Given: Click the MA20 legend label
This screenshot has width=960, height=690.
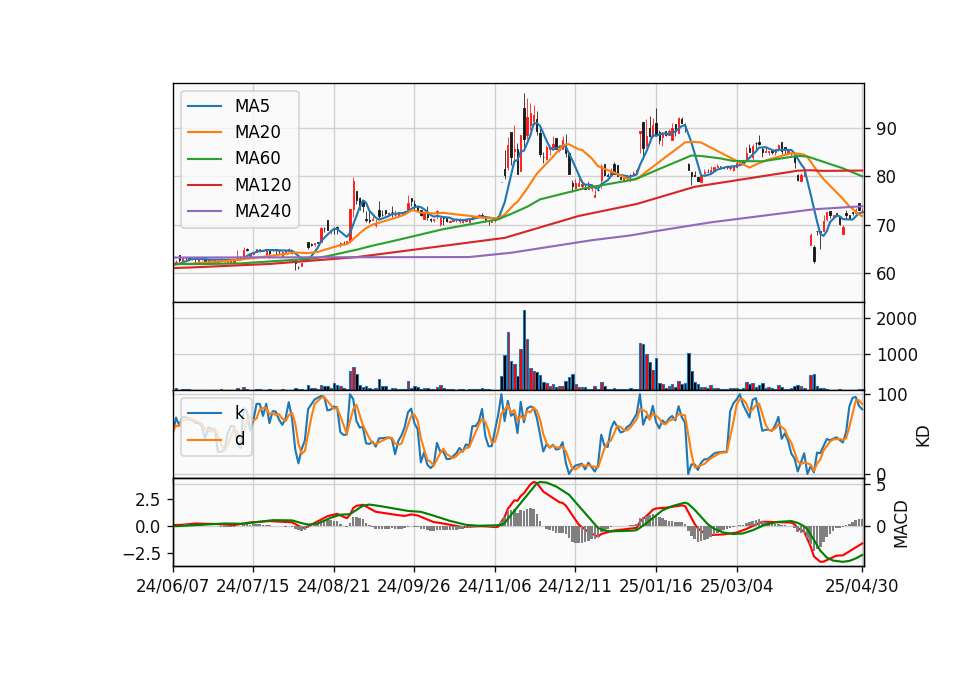Looking at the screenshot, I should (257, 132).
